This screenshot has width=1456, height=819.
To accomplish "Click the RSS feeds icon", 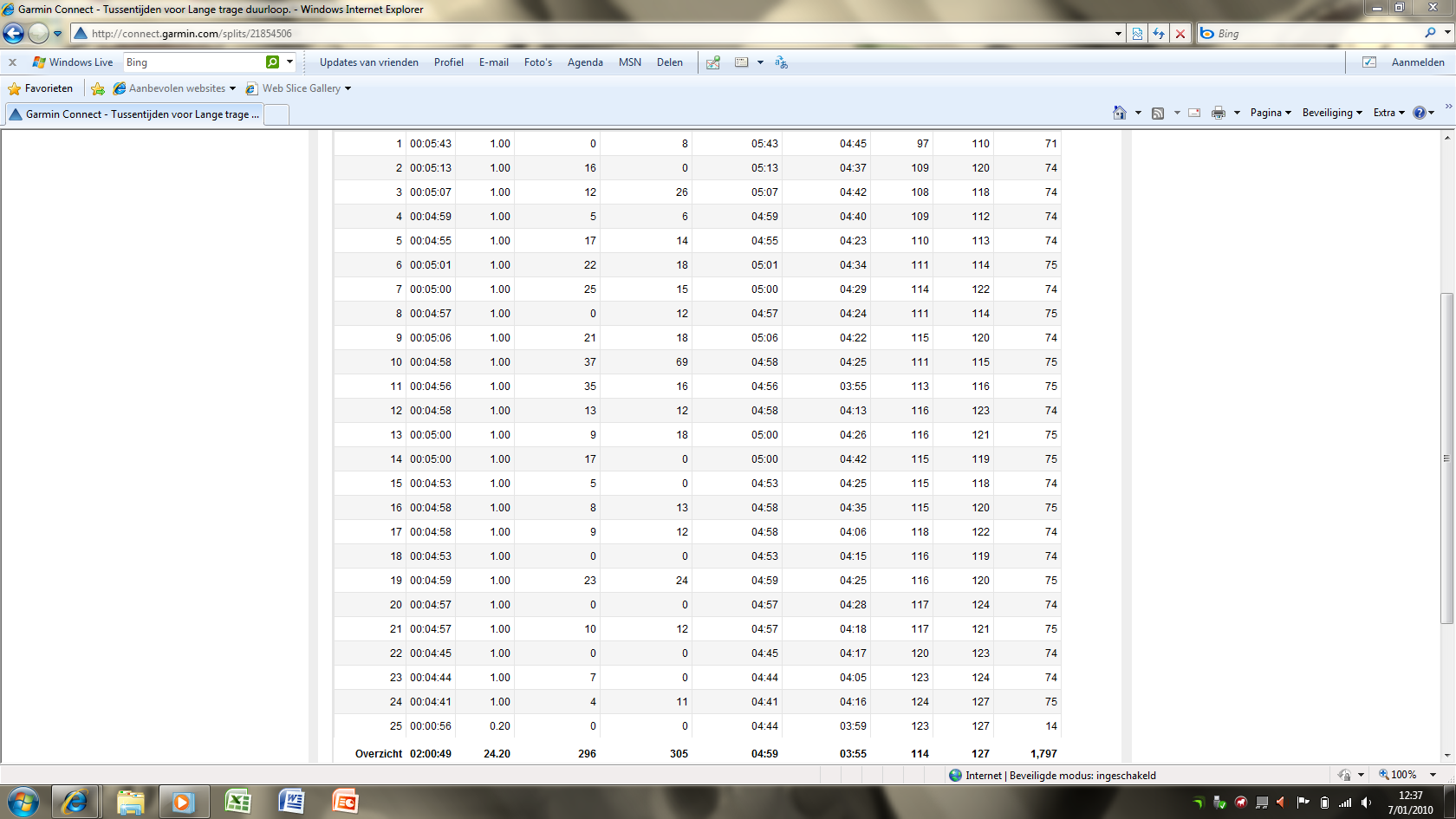I will tap(1158, 113).
